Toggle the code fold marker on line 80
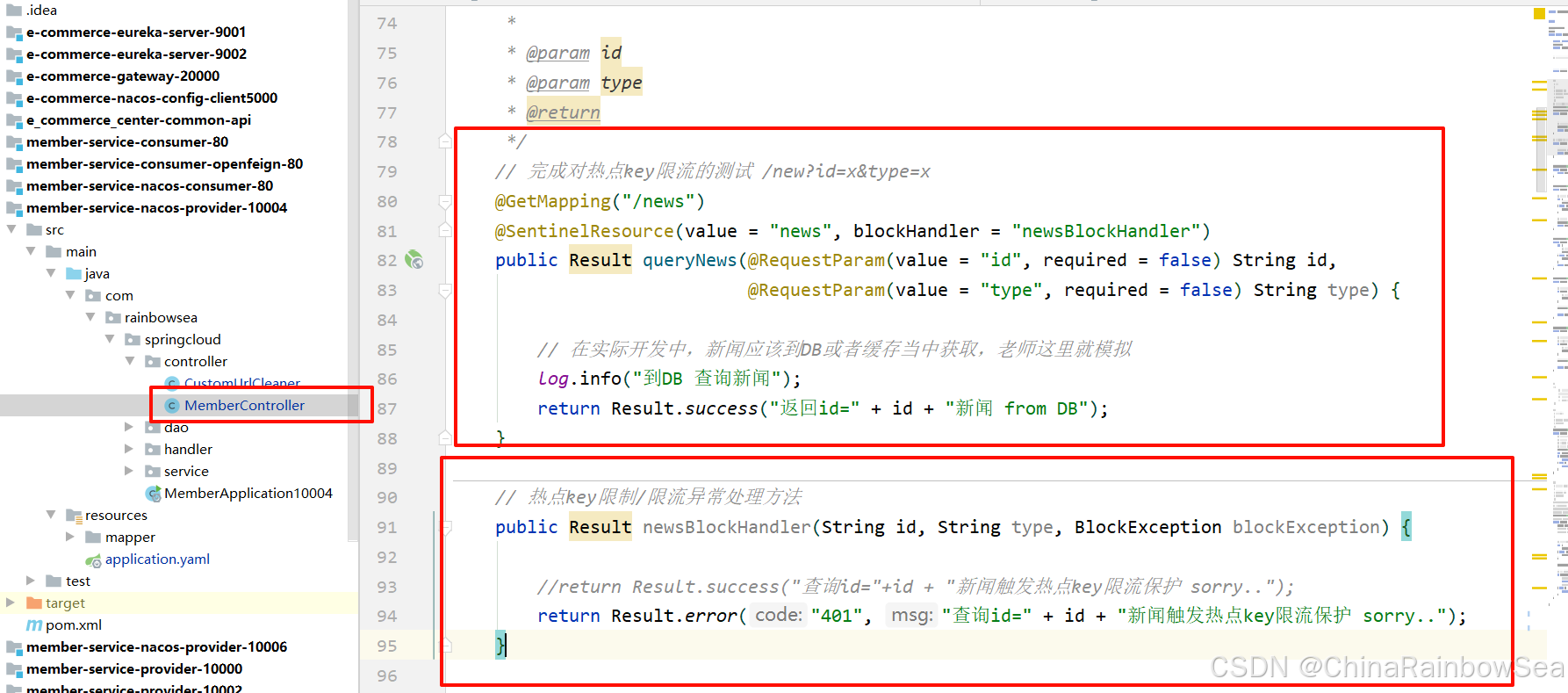 pos(446,202)
